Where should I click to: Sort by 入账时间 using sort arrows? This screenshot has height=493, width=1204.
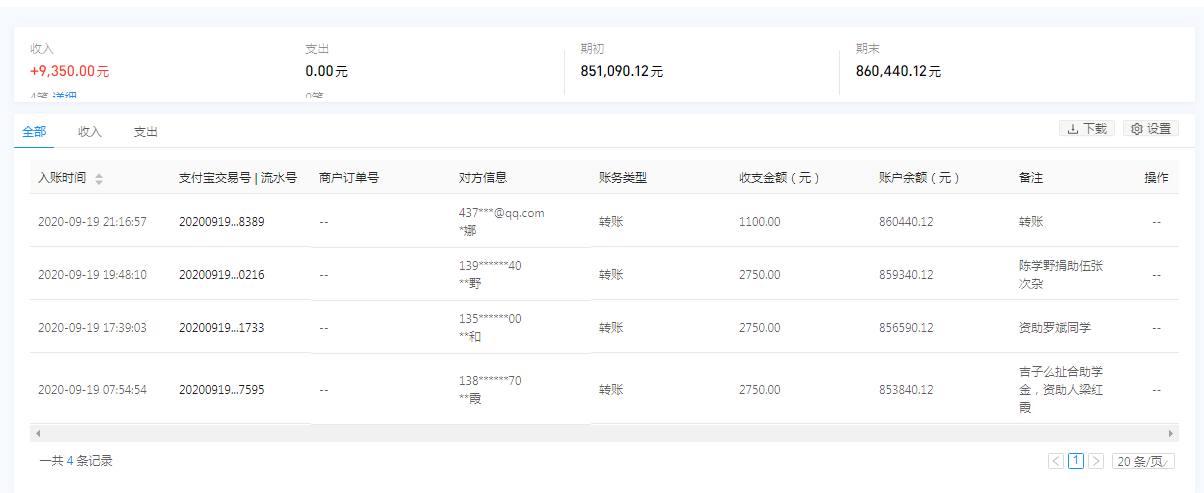pos(99,178)
